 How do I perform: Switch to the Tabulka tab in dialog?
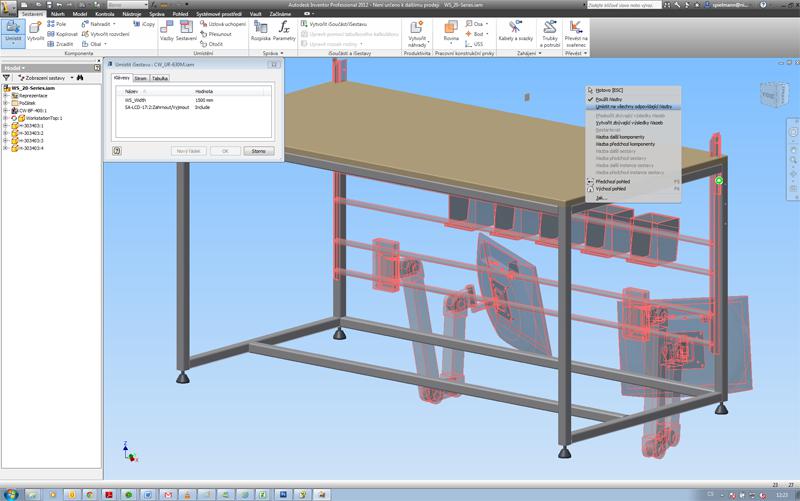coord(160,78)
